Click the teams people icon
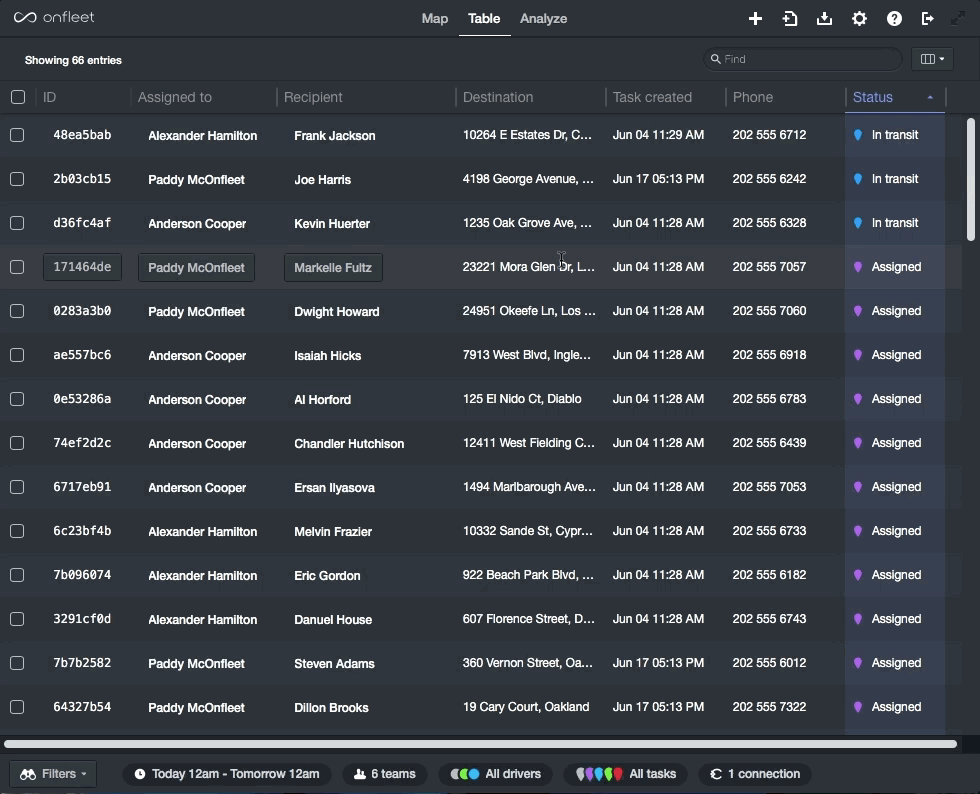The image size is (980, 794). (x=360, y=774)
